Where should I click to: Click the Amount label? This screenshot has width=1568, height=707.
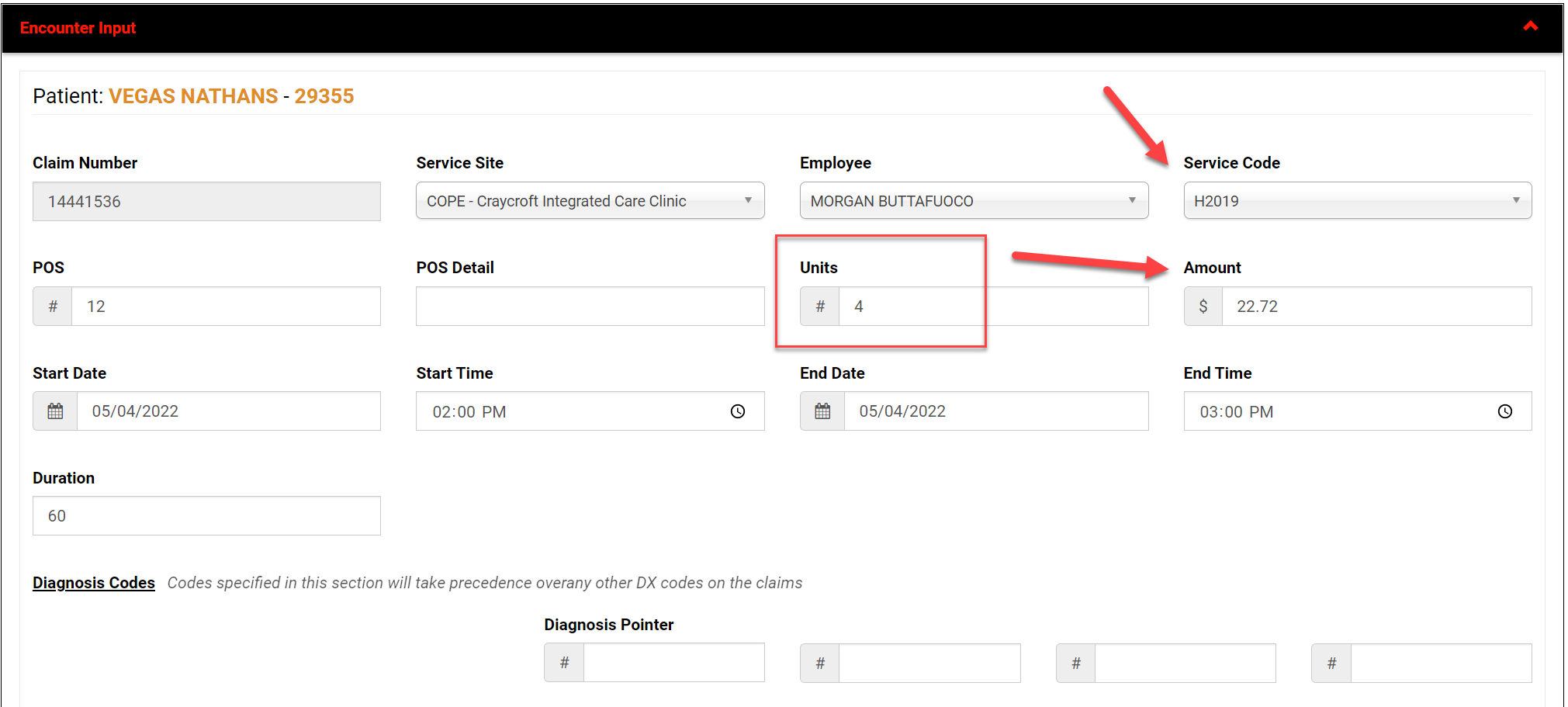(1212, 268)
